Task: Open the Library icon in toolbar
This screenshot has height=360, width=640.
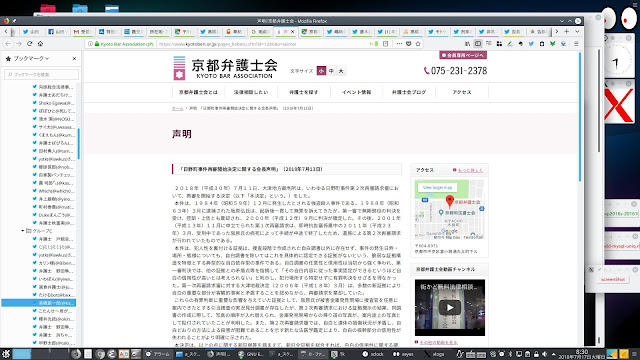Action: (x=468, y=44)
